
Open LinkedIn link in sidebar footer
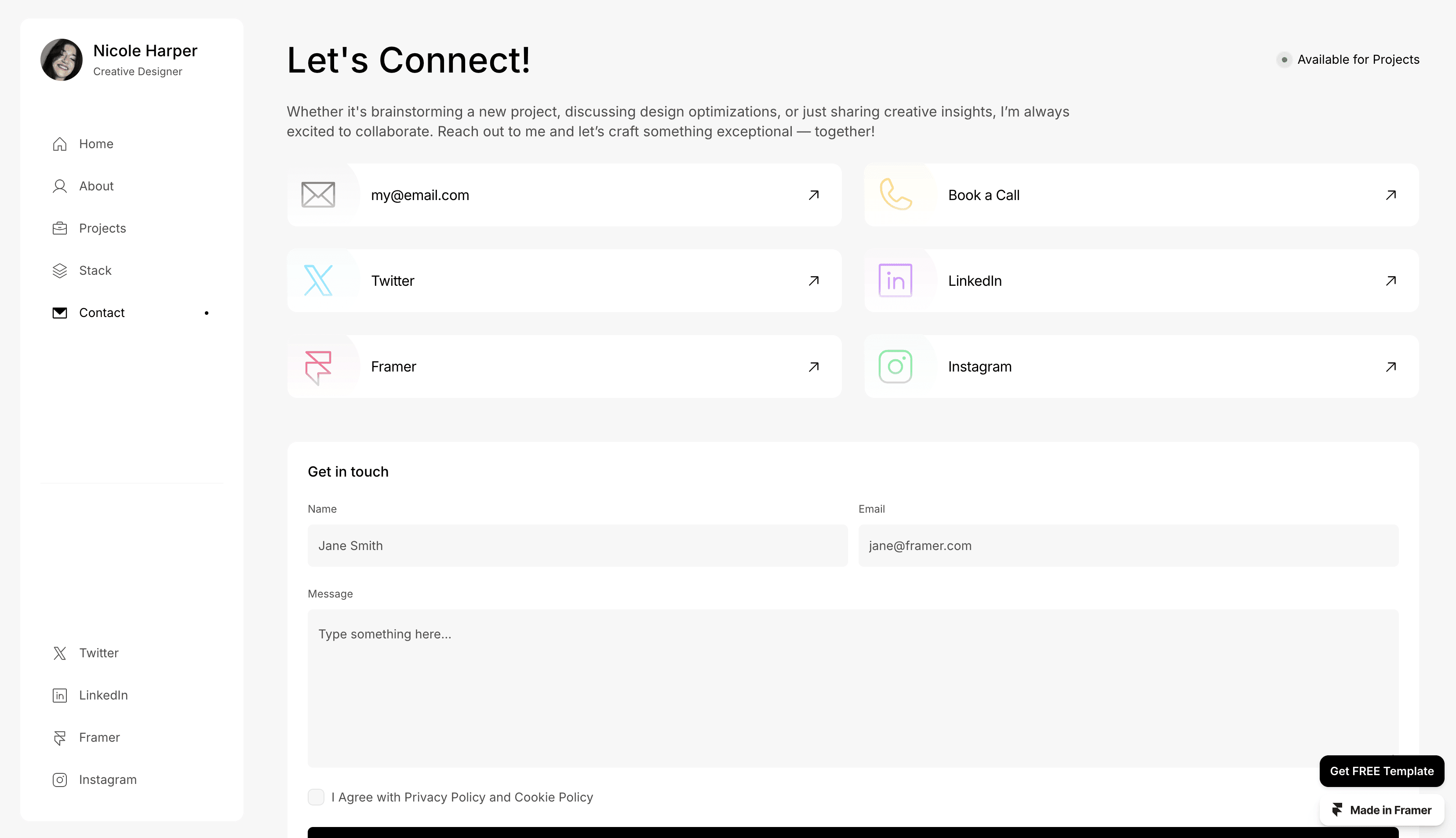coord(103,695)
